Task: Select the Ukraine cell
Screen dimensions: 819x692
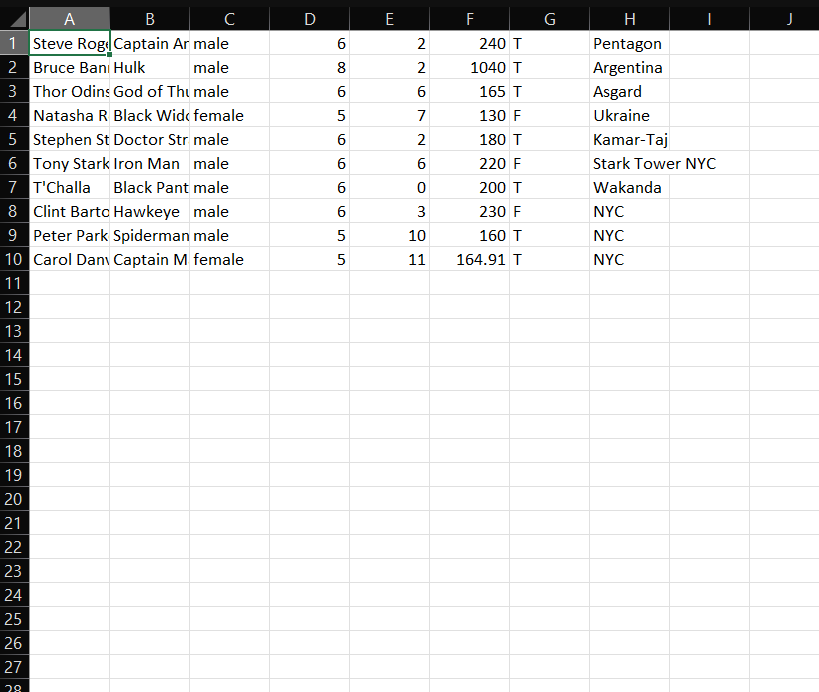Action: pyautogui.click(x=629, y=115)
